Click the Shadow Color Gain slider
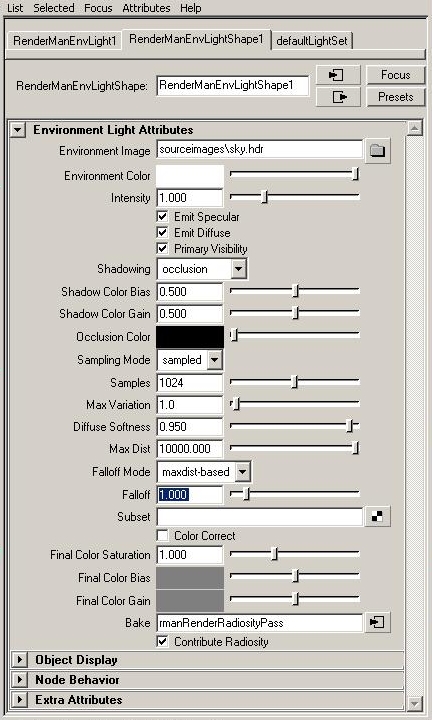This screenshot has height=720, width=432. 295,313
